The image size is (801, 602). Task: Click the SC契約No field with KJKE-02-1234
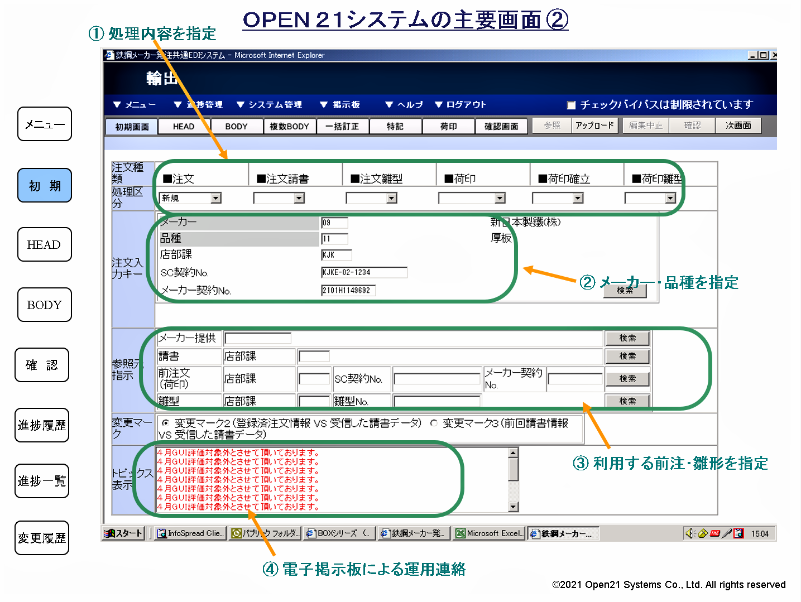[364, 272]
